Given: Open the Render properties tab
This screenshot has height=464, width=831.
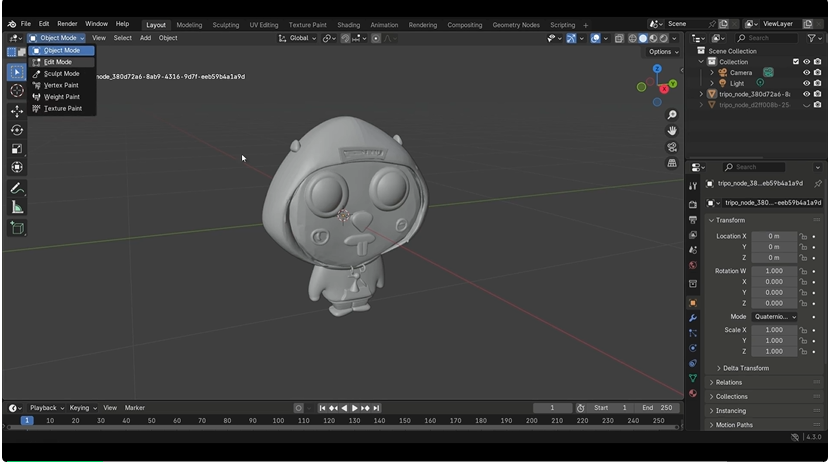Looking at the screenshot, I should [693, 204].
